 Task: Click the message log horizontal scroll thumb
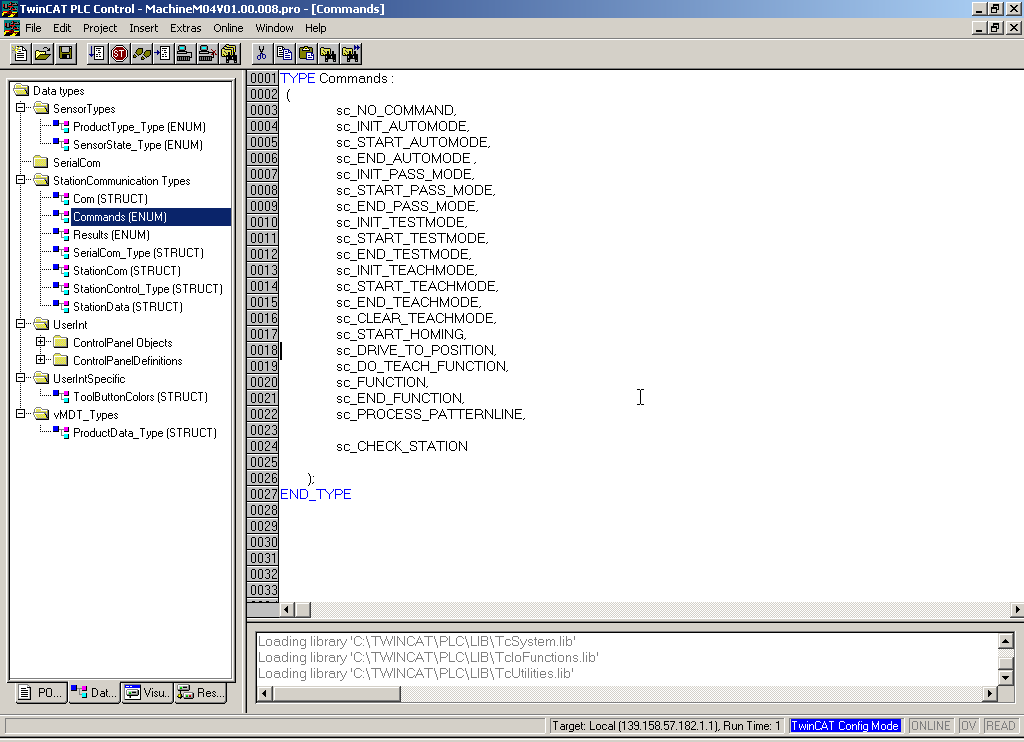pyautogui.click(x=337, y=693)
